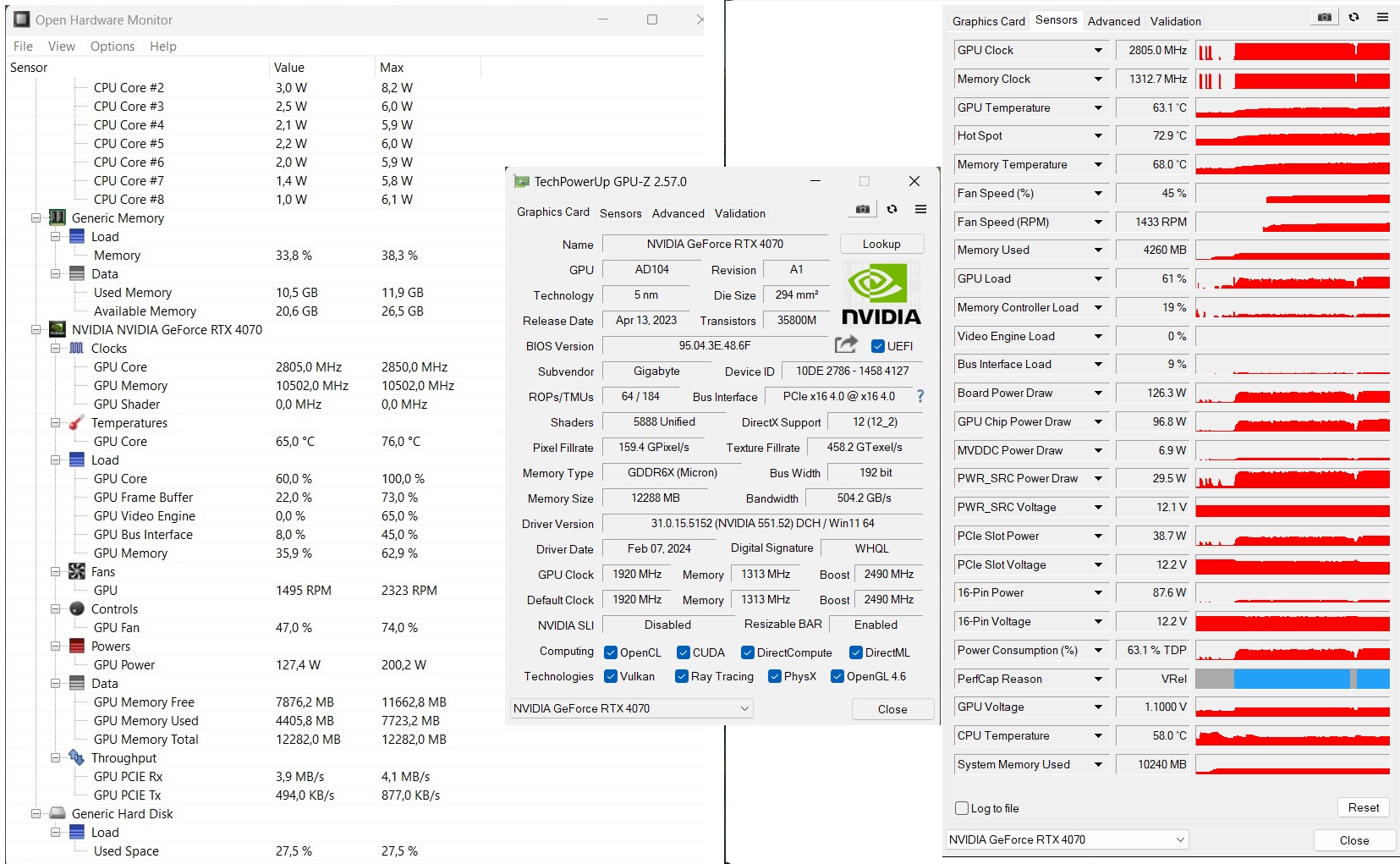Click the Fans icon in the tree
This screenshot has height=864, width=1400.
77,571
